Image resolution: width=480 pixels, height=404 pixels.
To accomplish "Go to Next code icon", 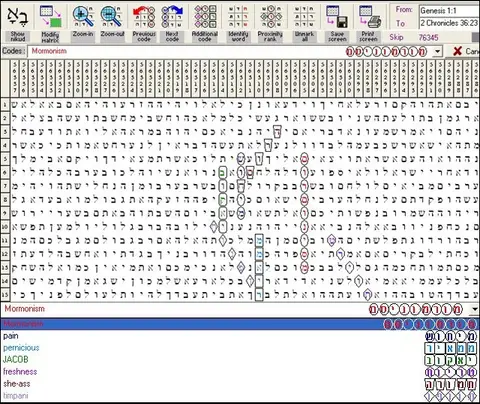I will 172,16.
